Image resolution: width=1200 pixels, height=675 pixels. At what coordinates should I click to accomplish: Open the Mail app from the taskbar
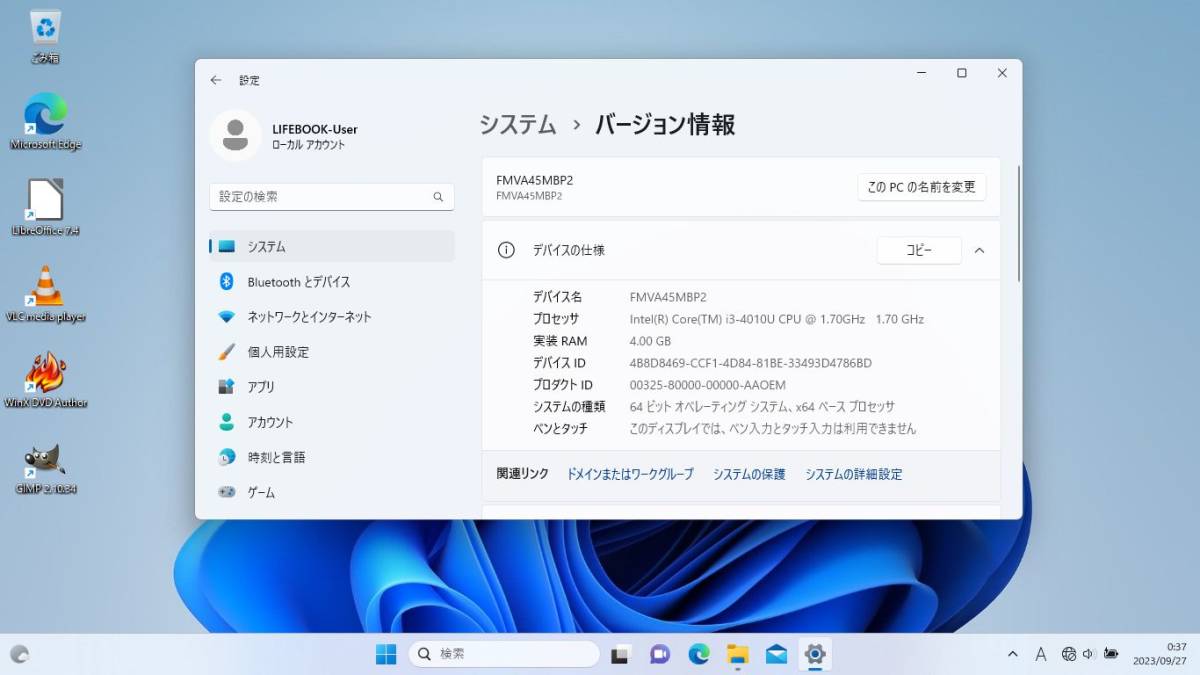tap(777, 654)
